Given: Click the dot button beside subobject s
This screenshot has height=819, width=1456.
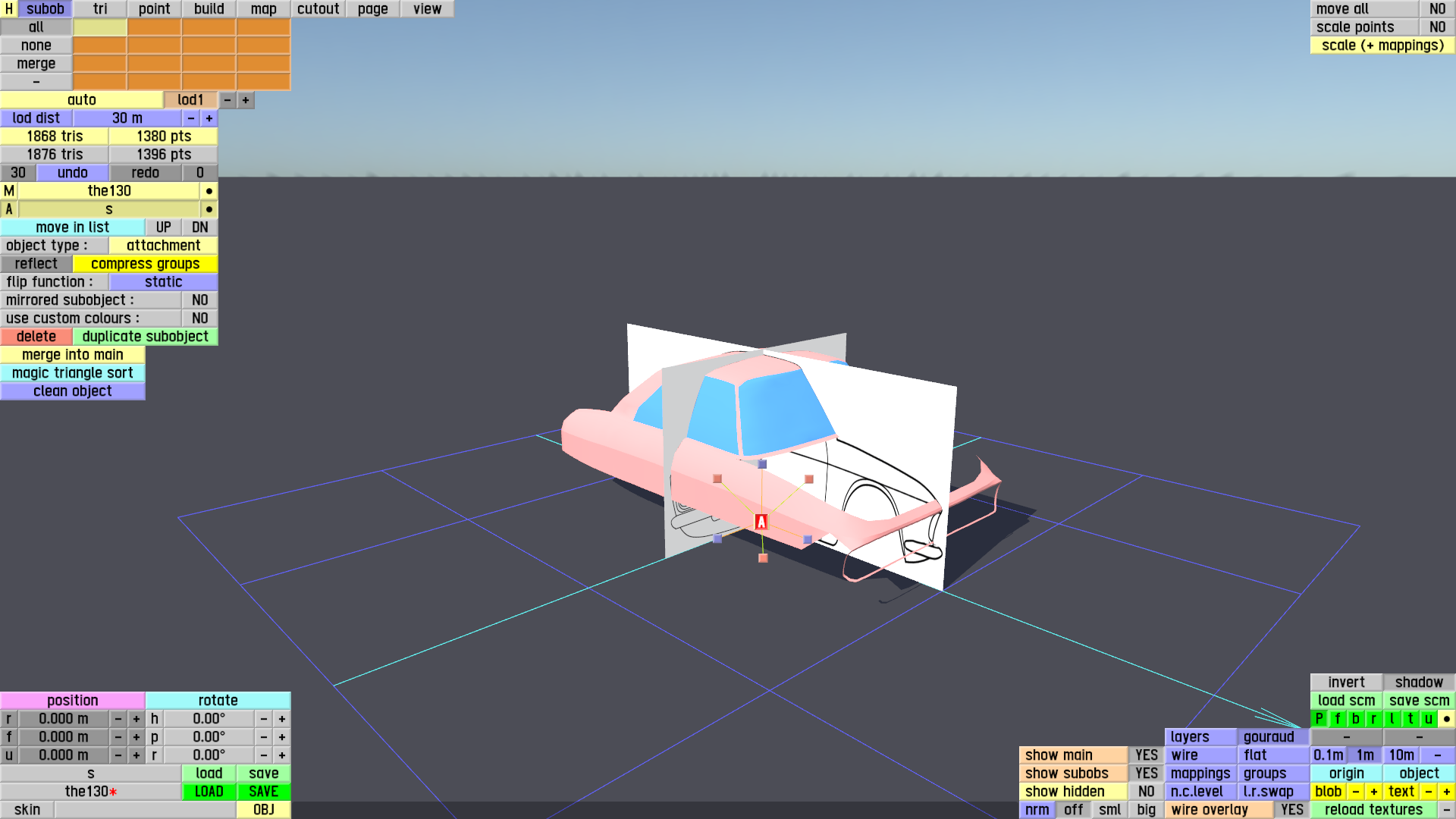Looking at the screenshot, I should tap(209, 209).
